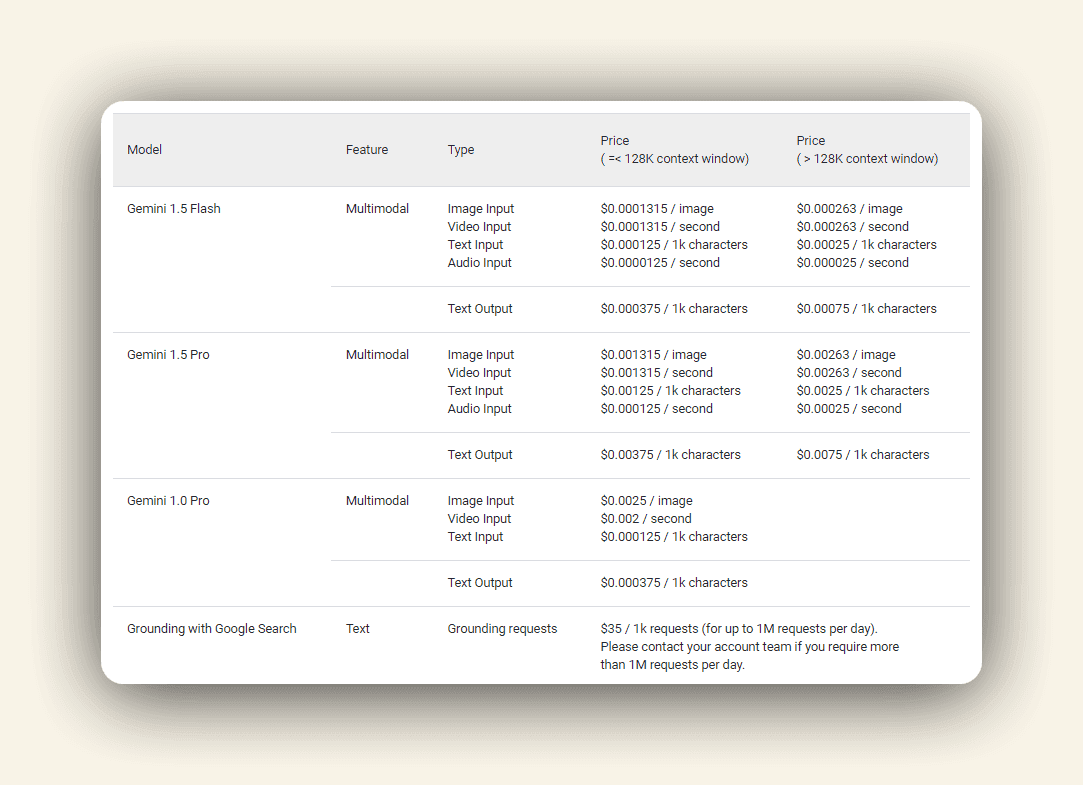Click "Text" feature in the Grounding row
Image resolution: width=1083 pixels, height=785 pixels.
pos(358,629)
